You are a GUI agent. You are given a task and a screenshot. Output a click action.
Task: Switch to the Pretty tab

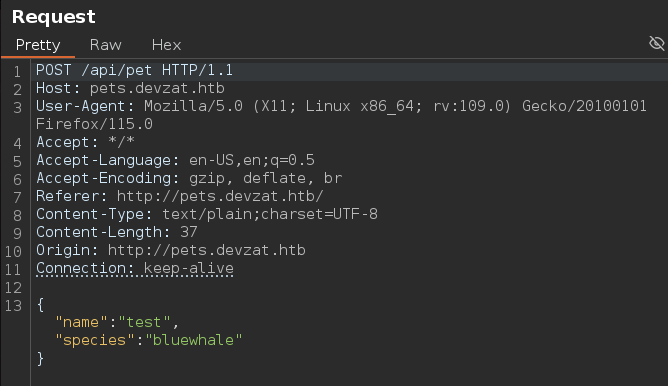[x=38, y=45]
